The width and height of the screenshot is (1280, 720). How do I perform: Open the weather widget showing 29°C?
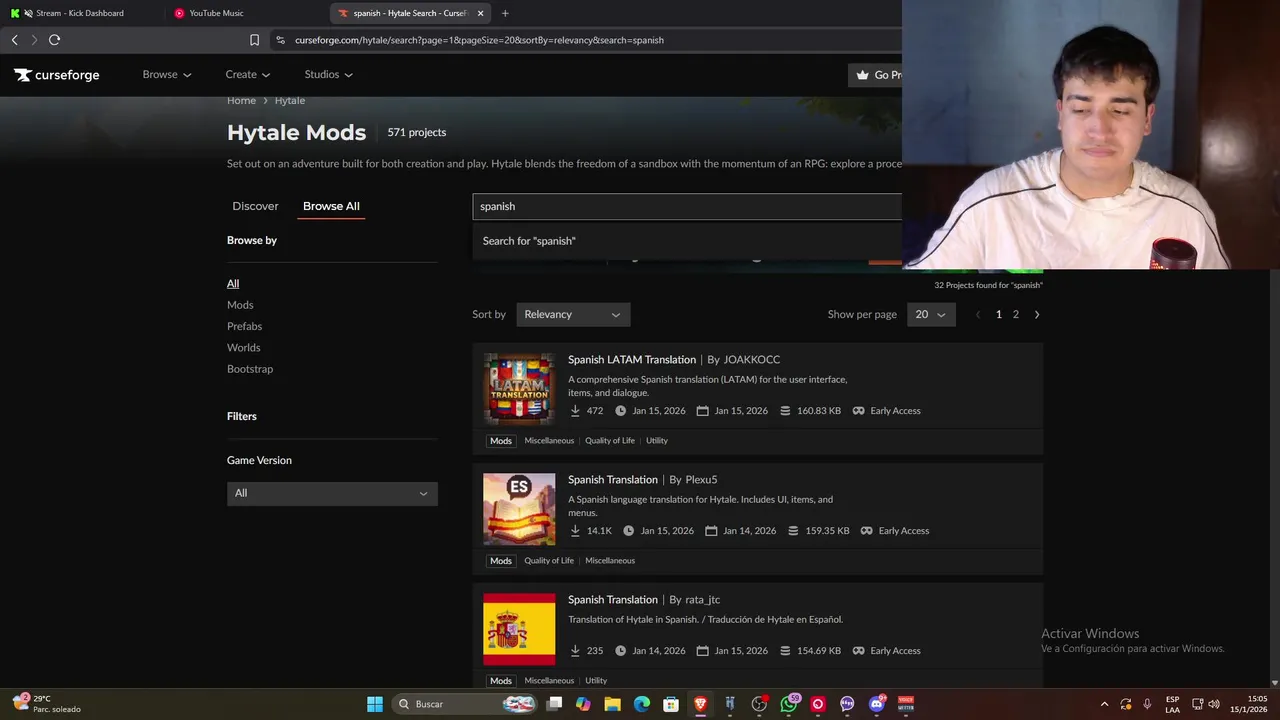(x=46, y=704)
